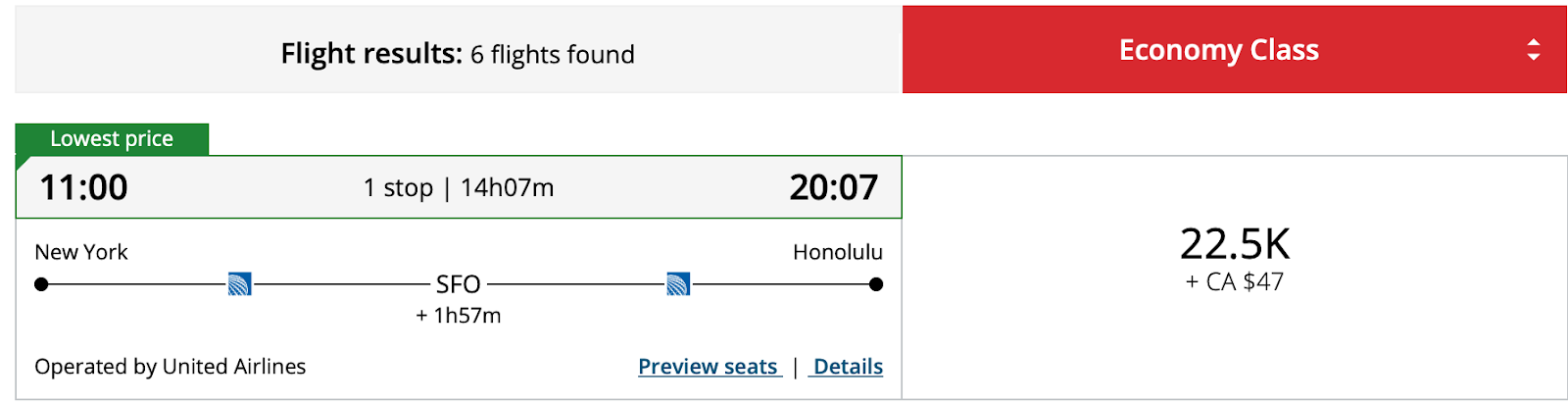
Task: Open flight Details link
Action: coord(847,367)
